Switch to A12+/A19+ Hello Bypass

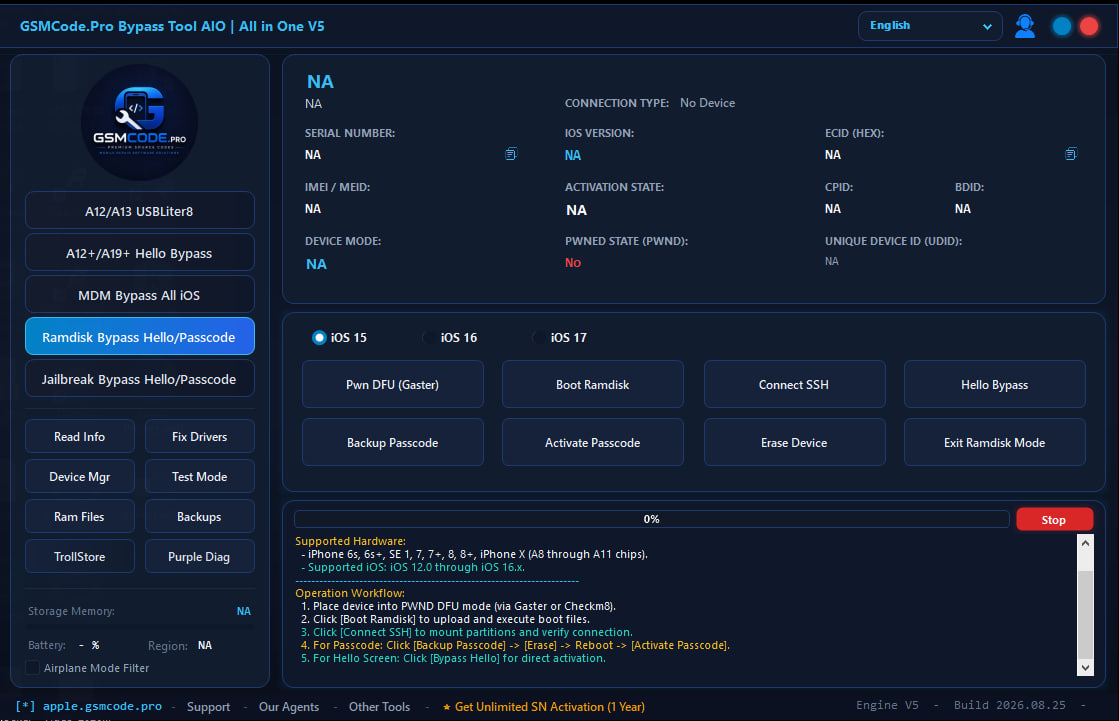pyautogui.click(x=139, y=253)
